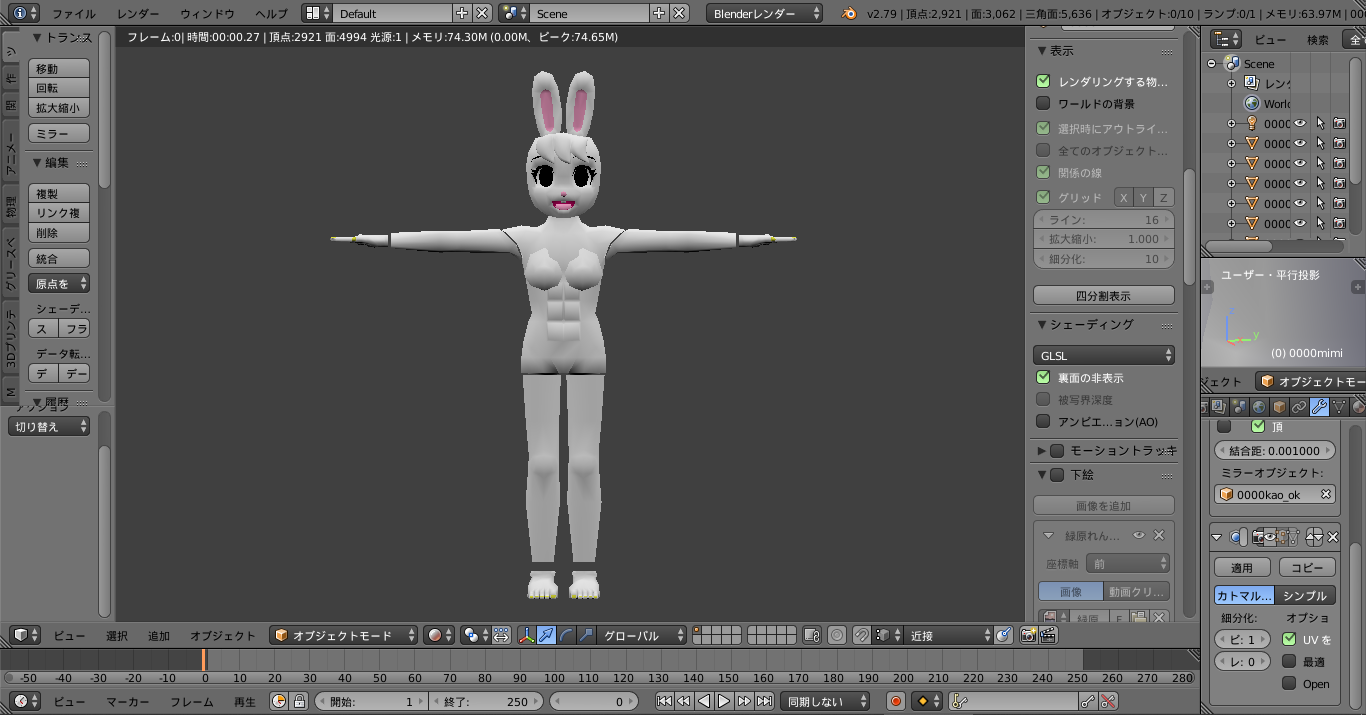Image resolution: width=1366 pixels, height=715 pixels.
Task: Open the Object properties cube tab
Action: 1279,407
